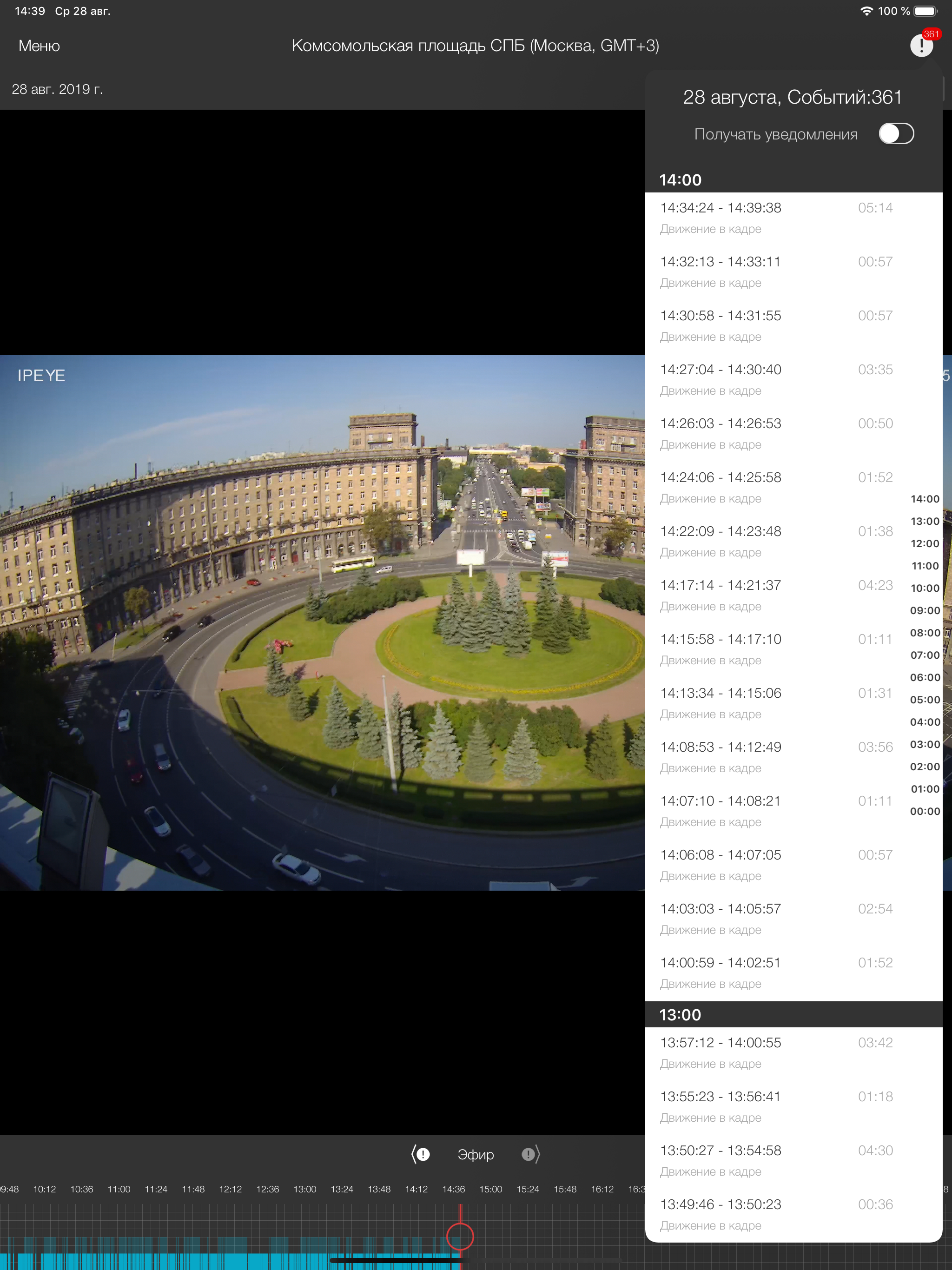
Task: Open event 14:08:53 - 14:12:49
Action: (x=793, y=758)
